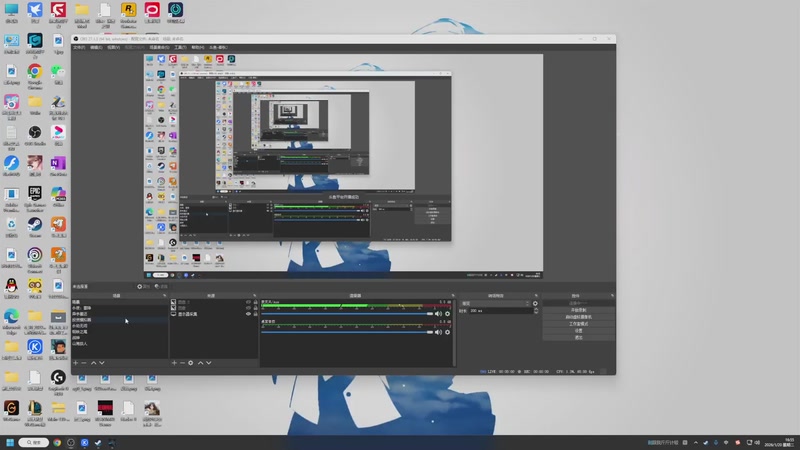Open the OneNote desktop shortcut

(58, 167)
